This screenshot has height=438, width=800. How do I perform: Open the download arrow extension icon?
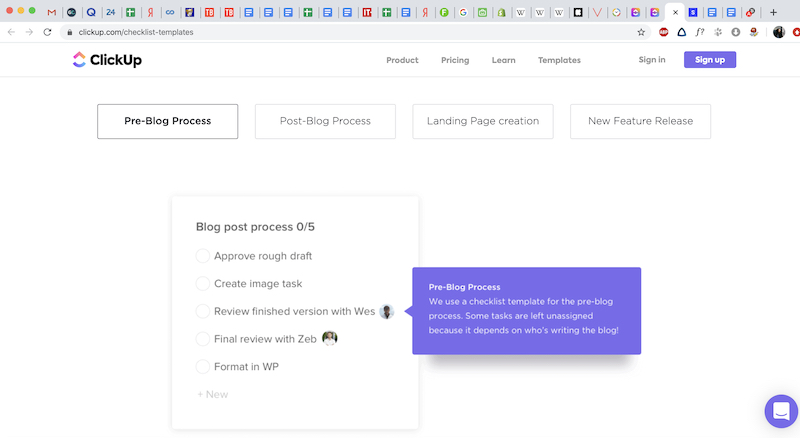735,32
